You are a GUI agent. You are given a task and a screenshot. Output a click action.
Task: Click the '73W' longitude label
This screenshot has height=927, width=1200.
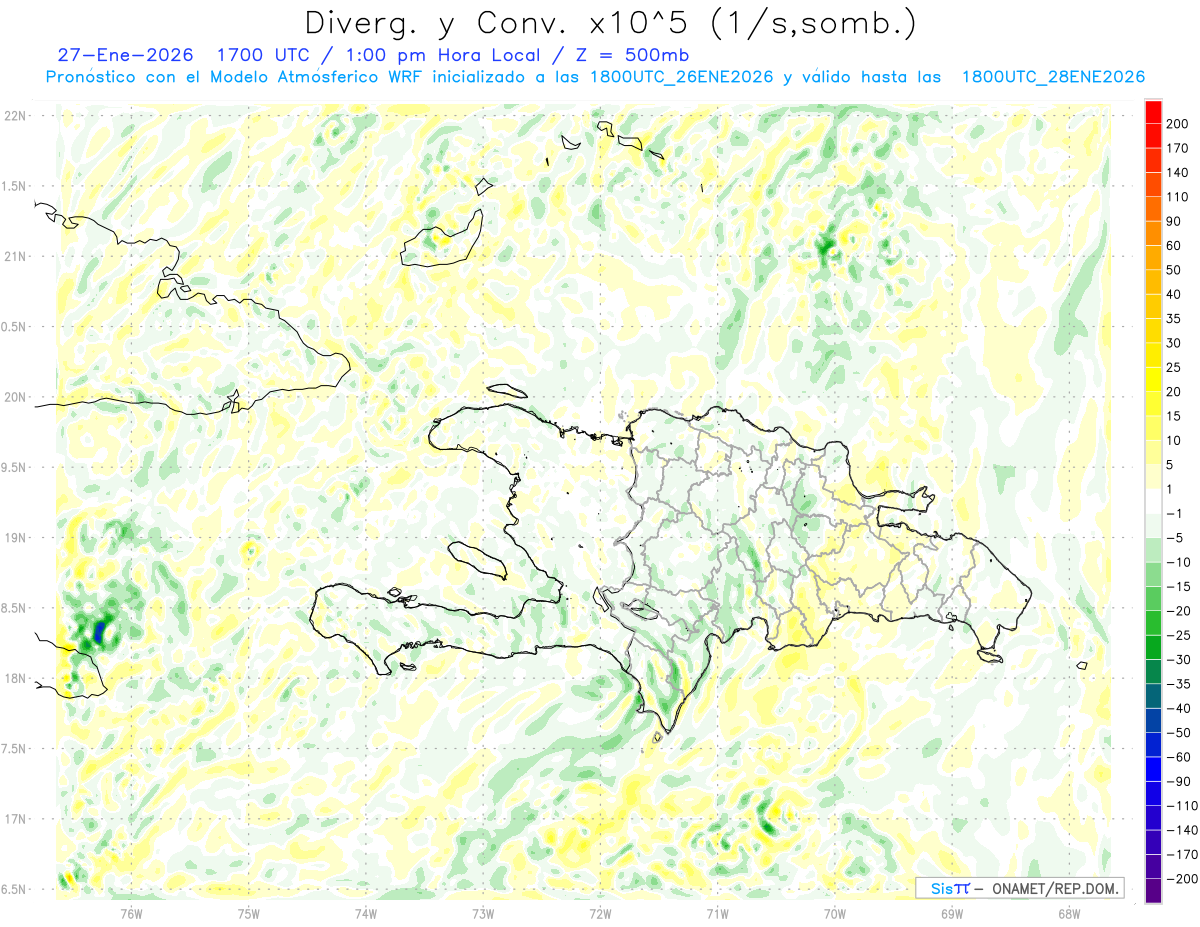483,913
